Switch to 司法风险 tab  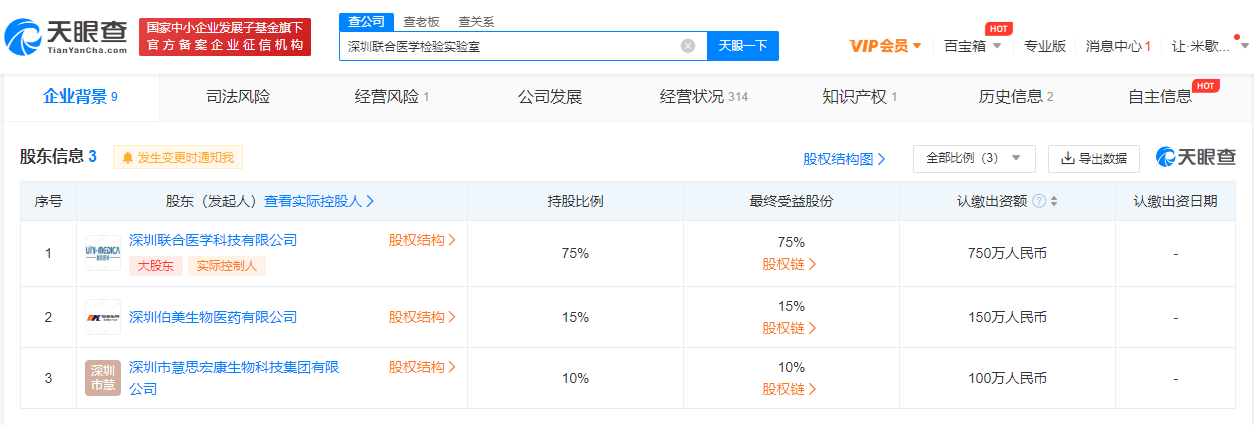click(x=238, y=97)
